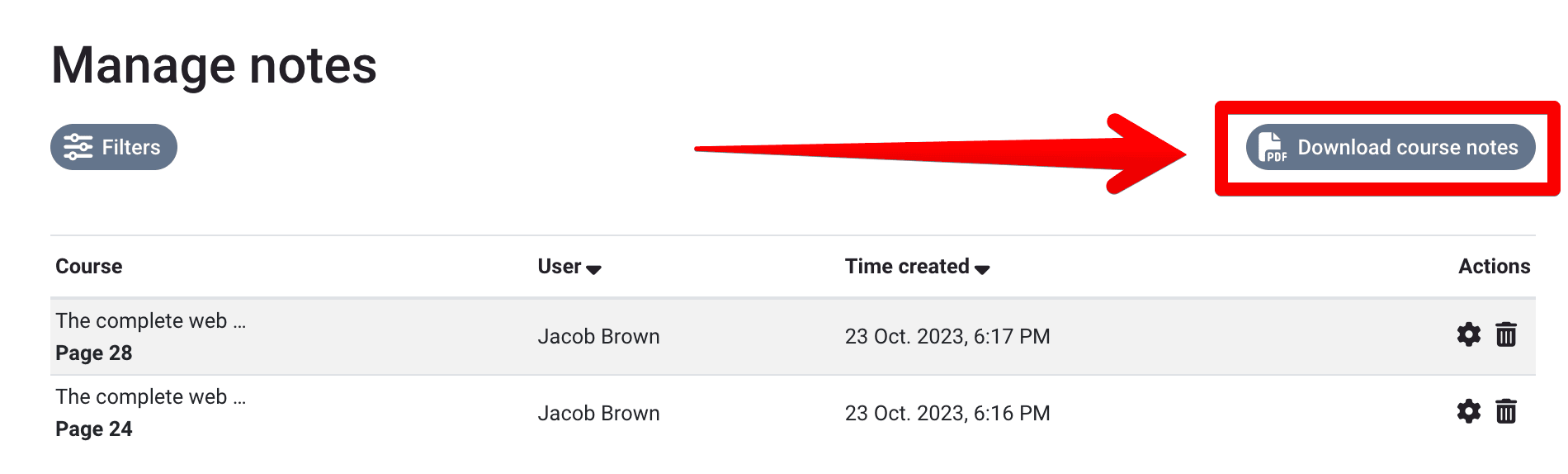Open settings gear for Page 24 note
The image size is (1568, 474).
click(x=1468, y=411)
